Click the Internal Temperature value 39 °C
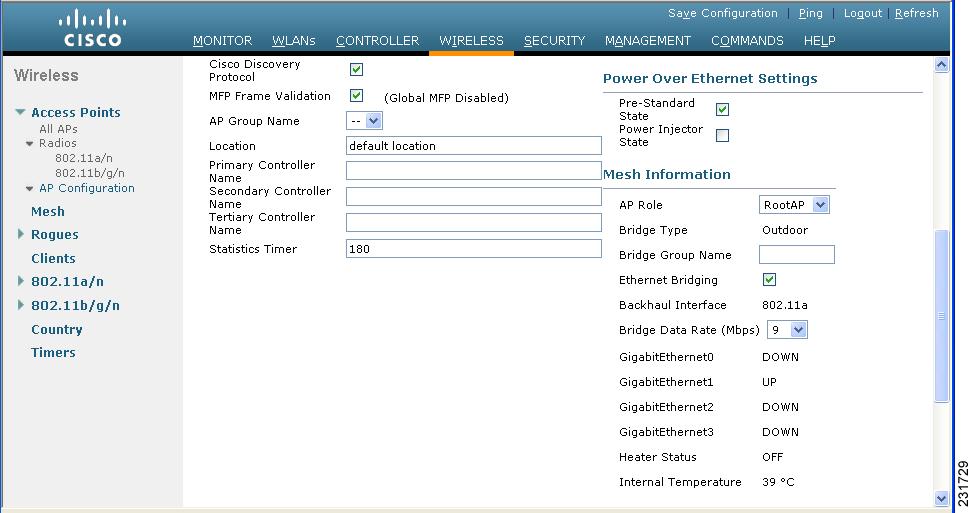 pos(778,482)
